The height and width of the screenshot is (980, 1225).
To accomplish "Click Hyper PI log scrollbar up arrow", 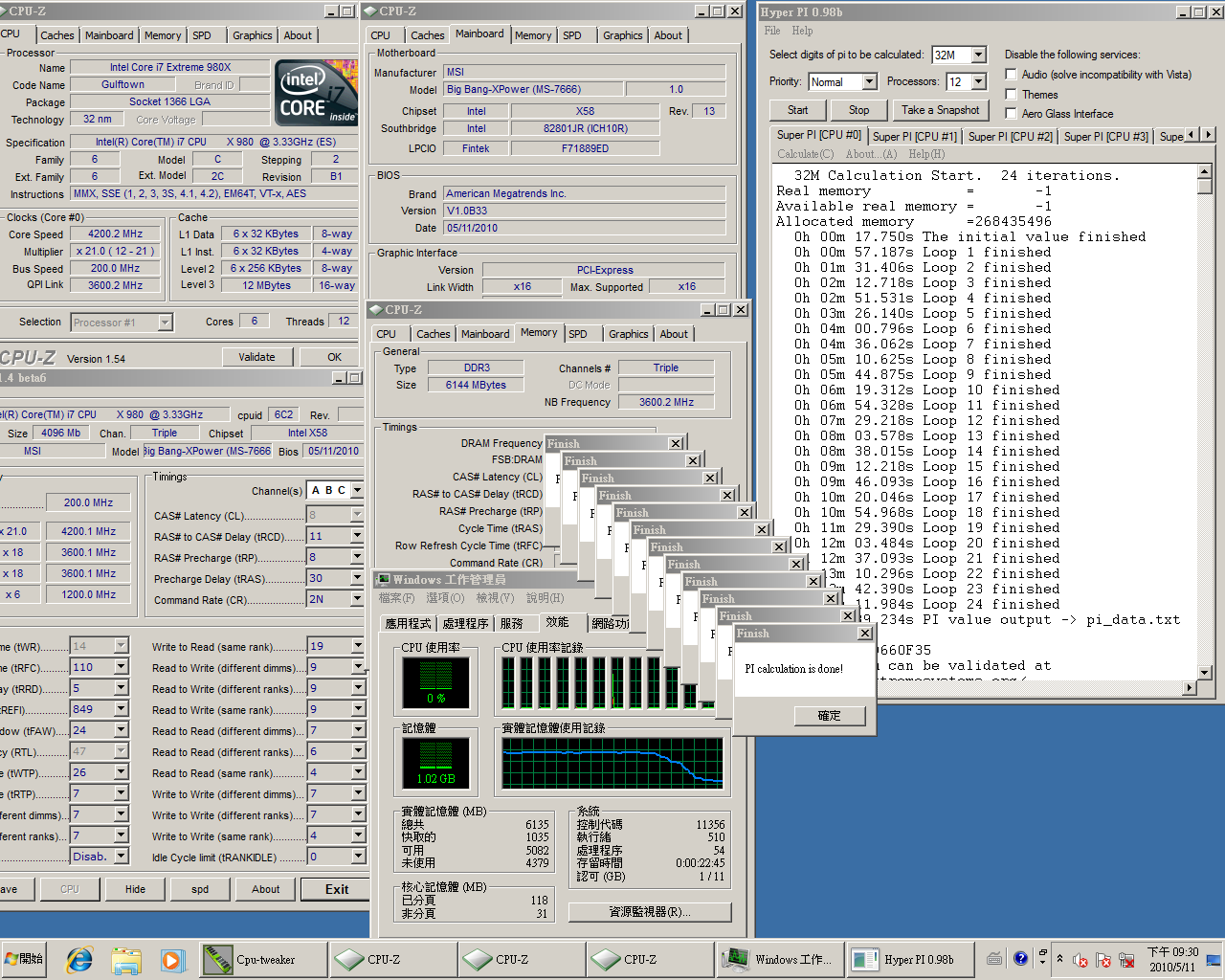I will [1204, 171].
